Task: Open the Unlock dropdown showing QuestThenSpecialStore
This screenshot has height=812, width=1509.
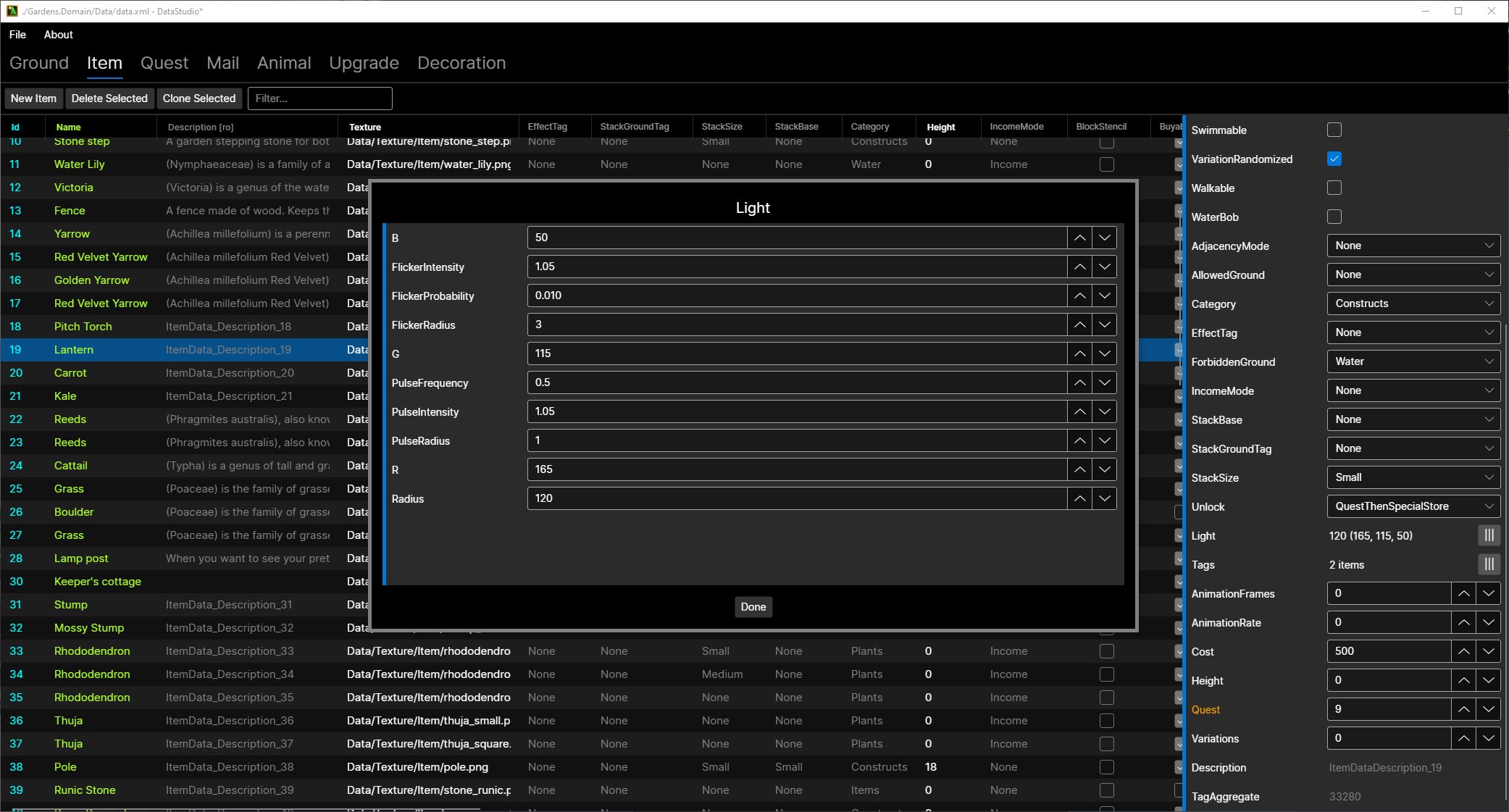Action: pyautogui.click(x=1413, y=506)
